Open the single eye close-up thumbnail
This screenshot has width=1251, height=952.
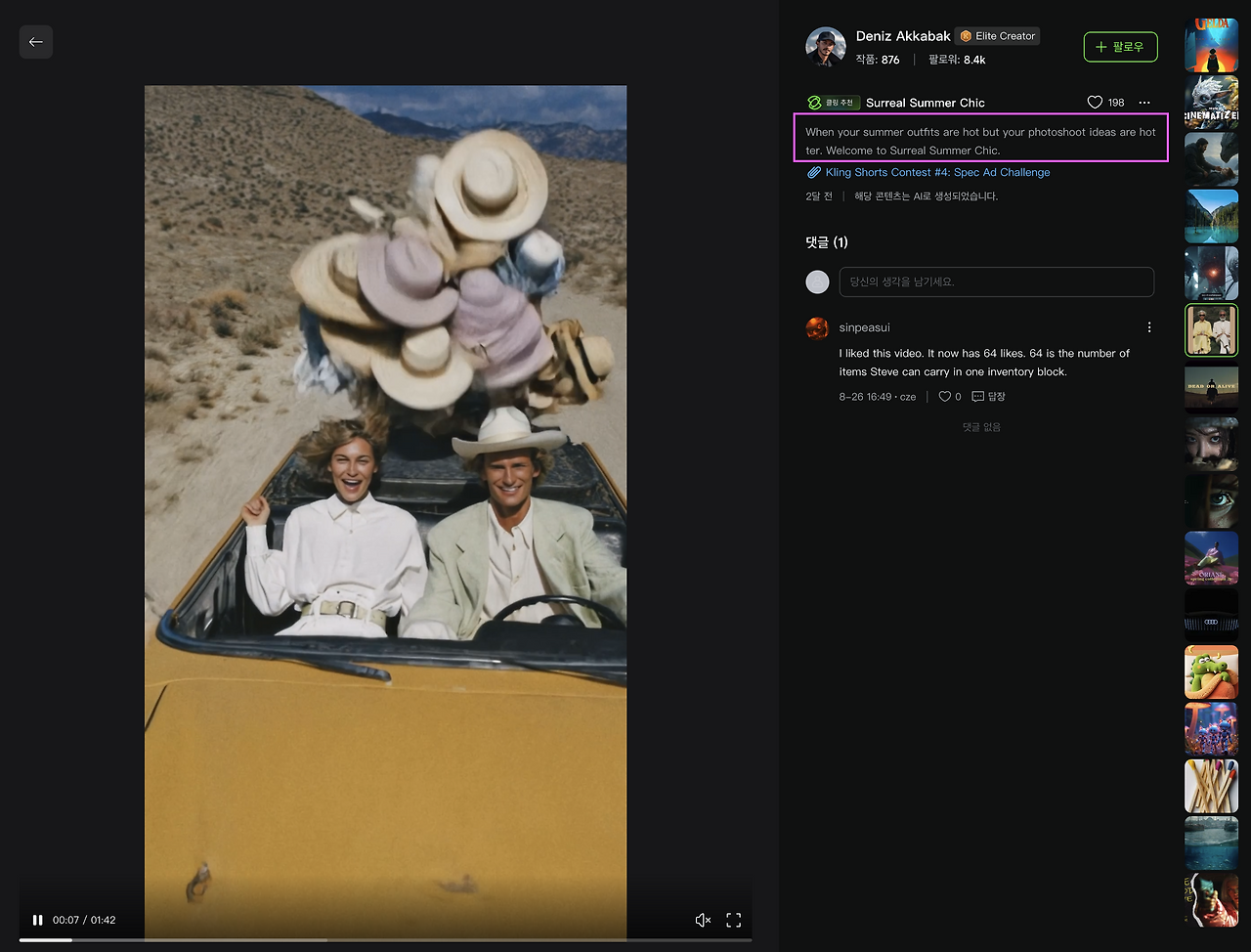click(1212, 501)
